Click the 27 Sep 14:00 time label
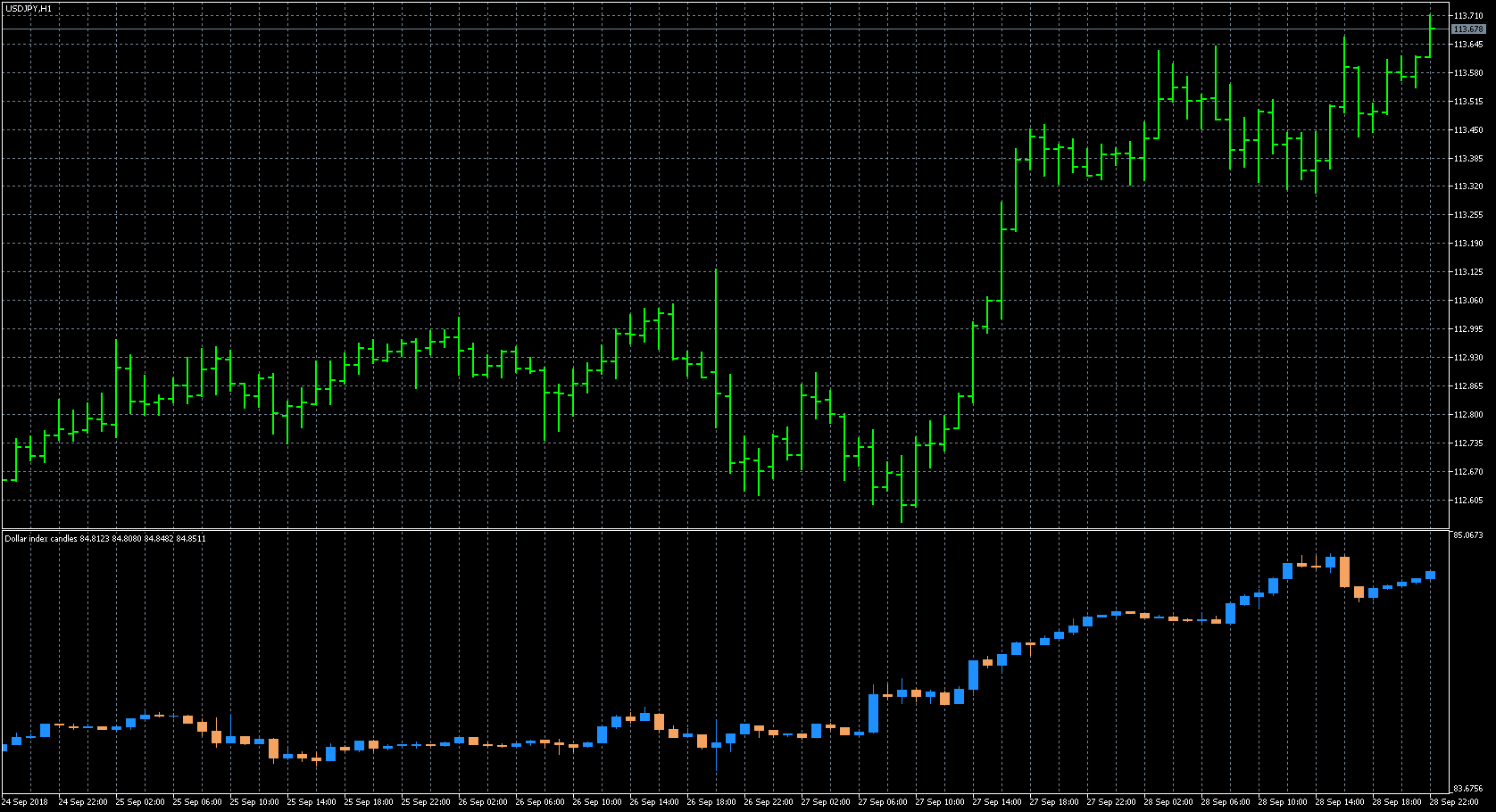The height and width of the screenshot is (812, 1496). click(x=997, y=802)
